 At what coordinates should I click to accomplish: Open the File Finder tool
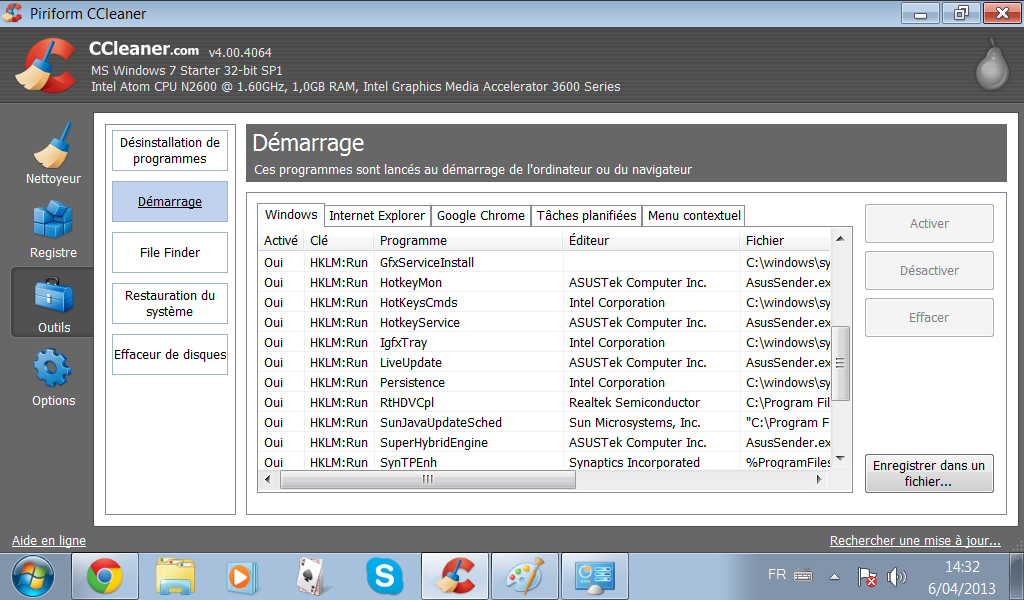tap(170, 253)
